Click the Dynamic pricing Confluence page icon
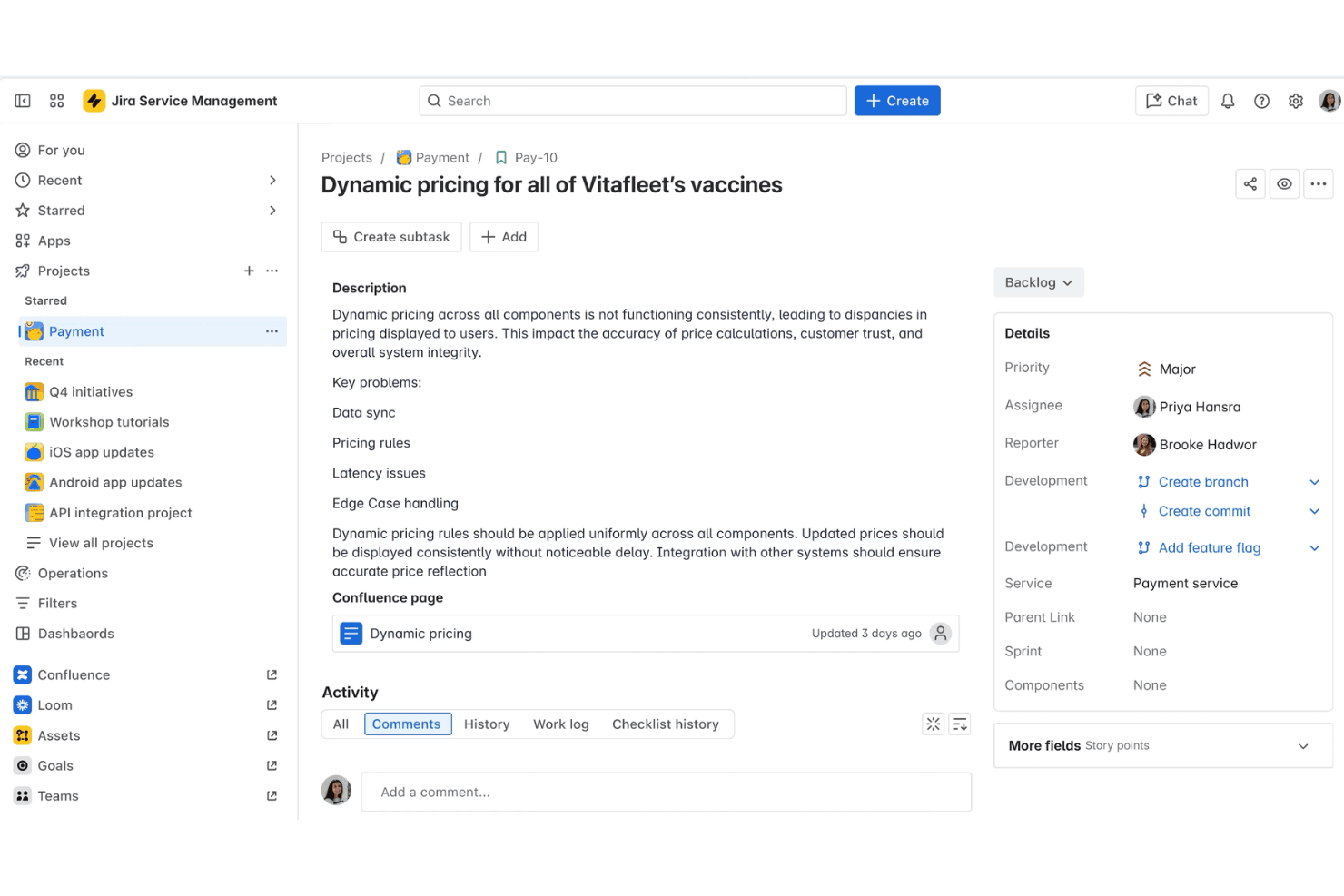The width and height of the screenshot is (1344, 896). click(x=351, y=634)
